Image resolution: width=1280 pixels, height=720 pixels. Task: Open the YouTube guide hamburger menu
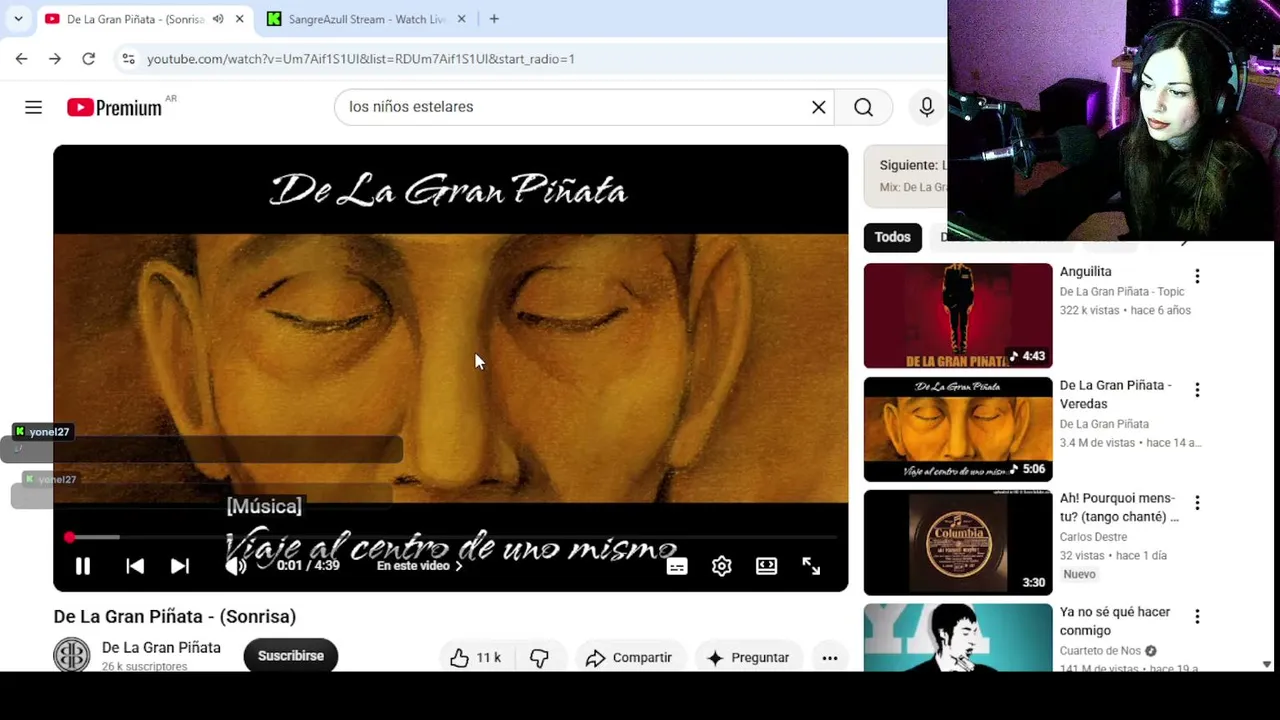pos(33,107)
